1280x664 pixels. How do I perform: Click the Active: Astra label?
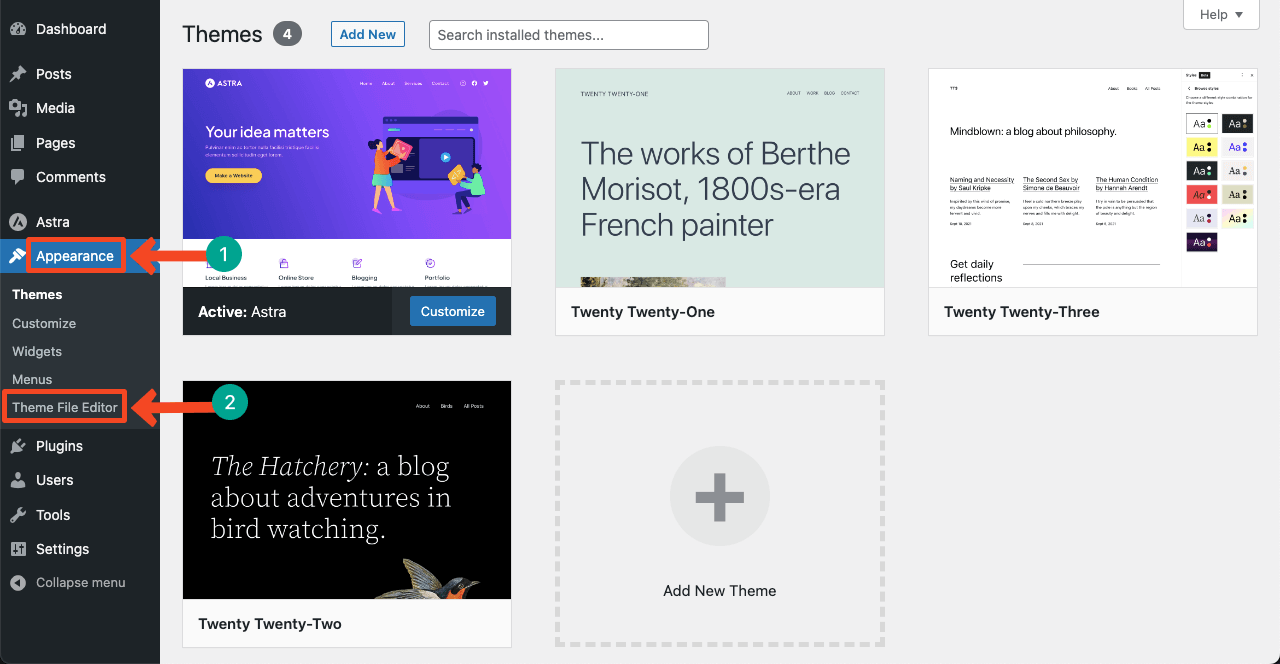(242, 311)
